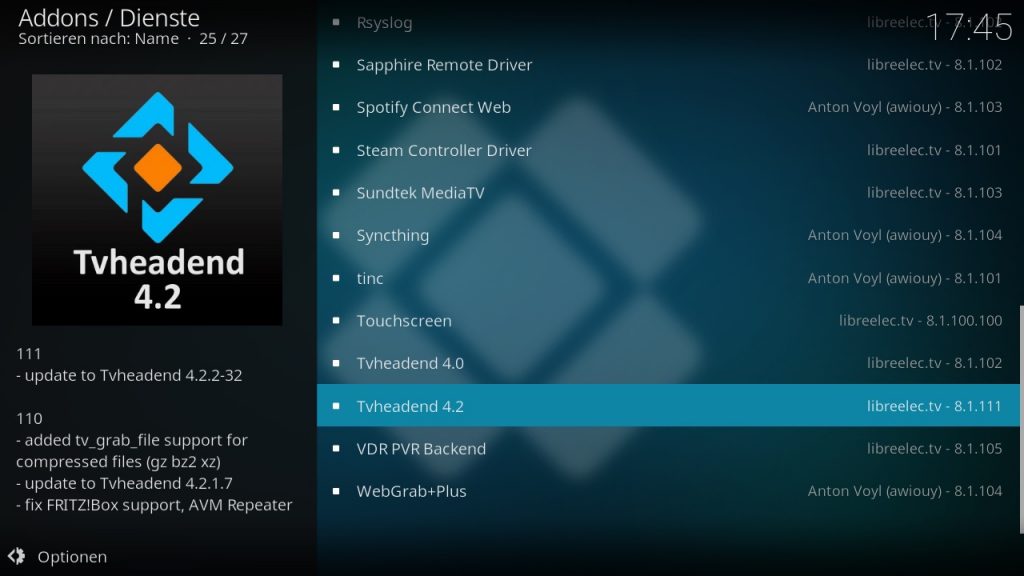This screenshot has width=1024, height=576.
Task: Open Spotify Connect Web addon
Action: (x=670, y=107)
